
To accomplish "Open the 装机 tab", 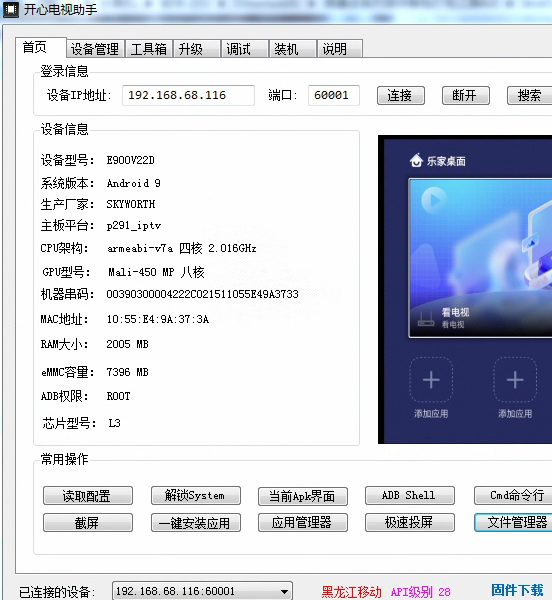I will click(293, 49).
